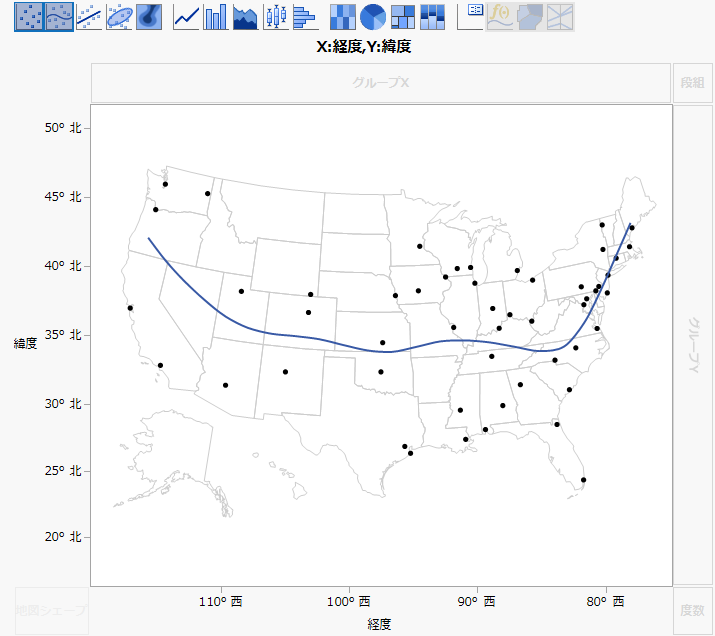This screenshot has width=715, height=636.
Task: Select the Mosaic plot icon
Action: 432,17
